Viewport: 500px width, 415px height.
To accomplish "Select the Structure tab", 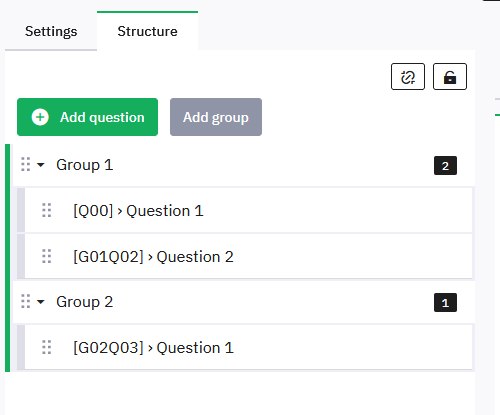I will pyautogui.click(x=147, y=31).
